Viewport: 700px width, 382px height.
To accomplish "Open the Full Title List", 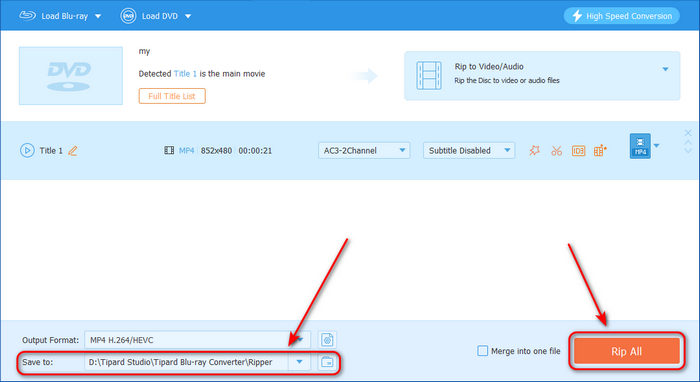I will coord(172,96).
